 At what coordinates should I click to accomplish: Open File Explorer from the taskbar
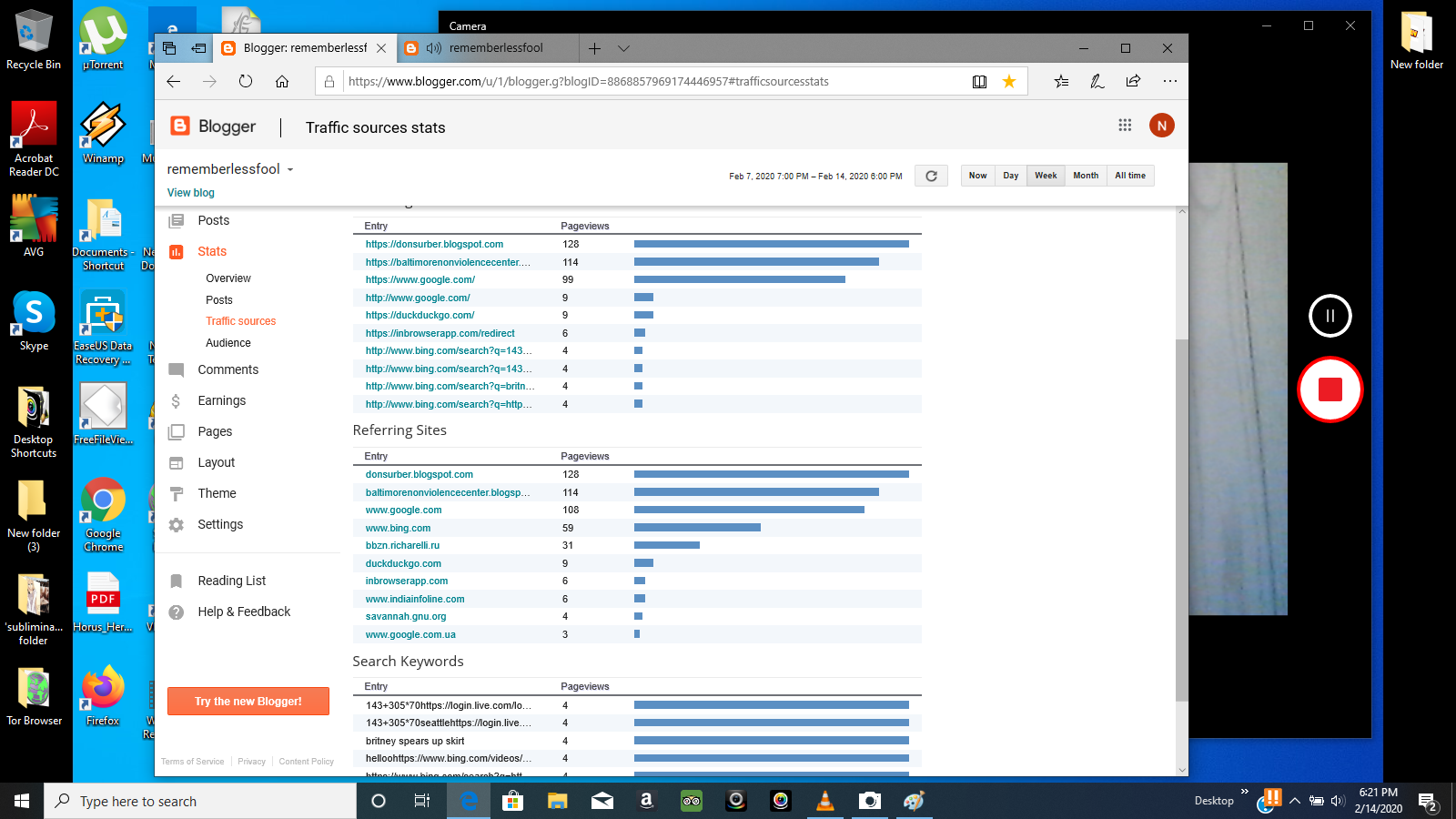[x=557, y=801]
